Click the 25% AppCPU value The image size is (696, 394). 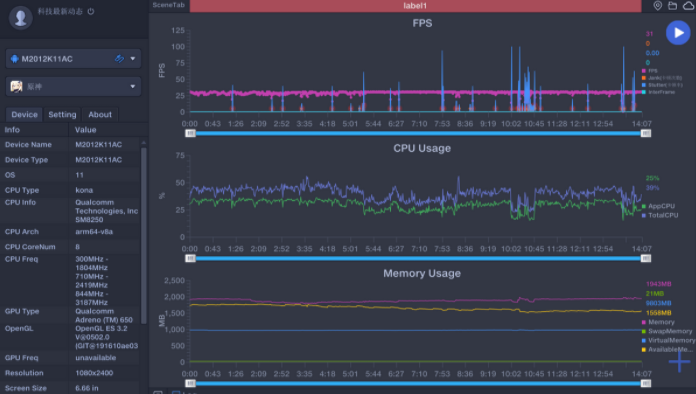coord(652,178)
